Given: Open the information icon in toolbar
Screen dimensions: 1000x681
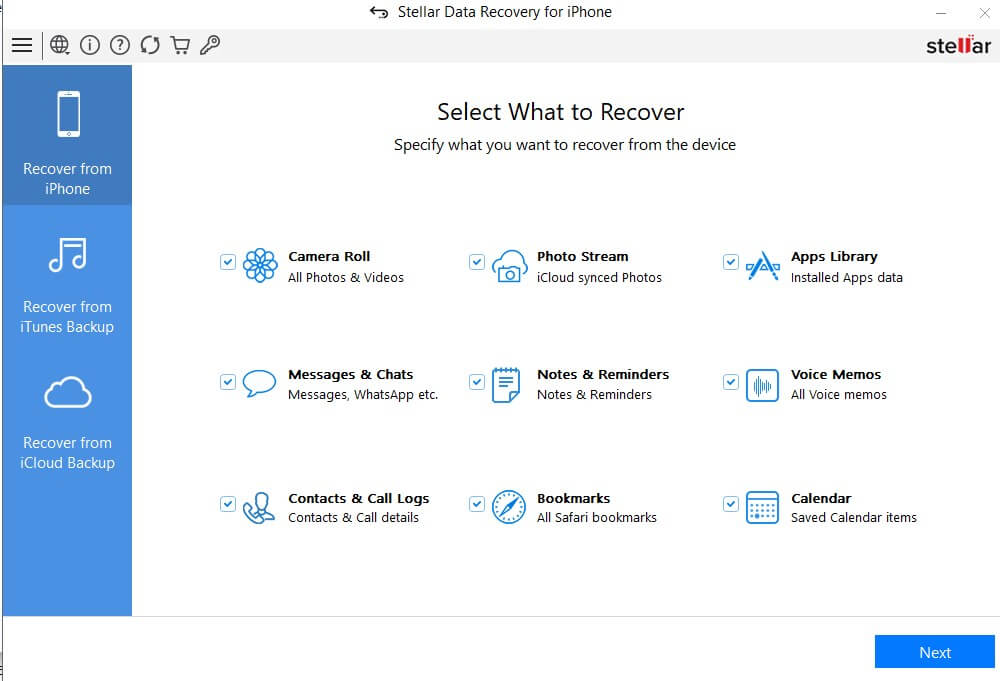Looking at the screenshot, I should pyautogui.click(x=90, y=45).
